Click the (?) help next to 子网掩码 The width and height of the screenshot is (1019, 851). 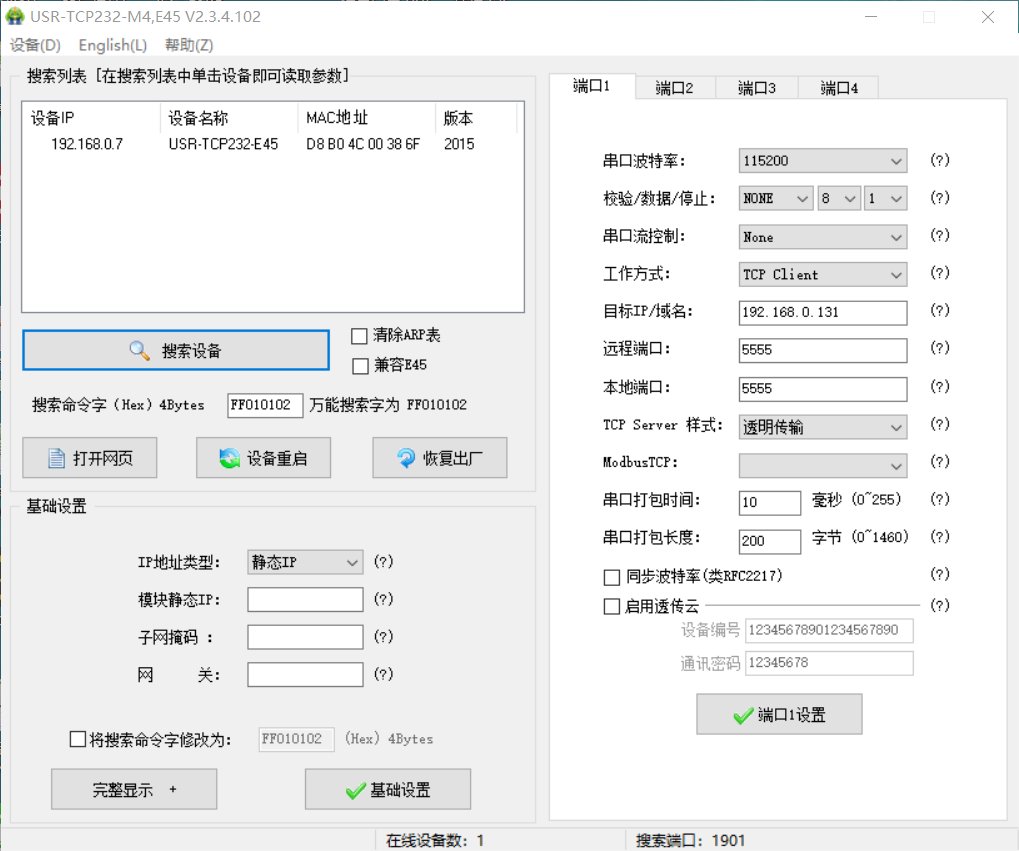[x=383, y=636]
